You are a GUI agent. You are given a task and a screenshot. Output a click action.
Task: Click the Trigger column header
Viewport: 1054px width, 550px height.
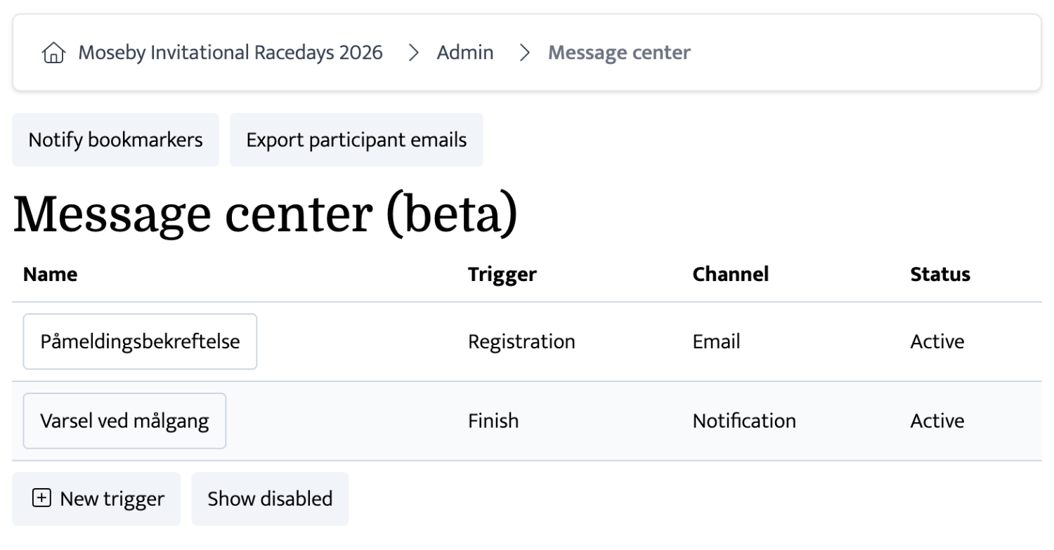coord(502,274)
